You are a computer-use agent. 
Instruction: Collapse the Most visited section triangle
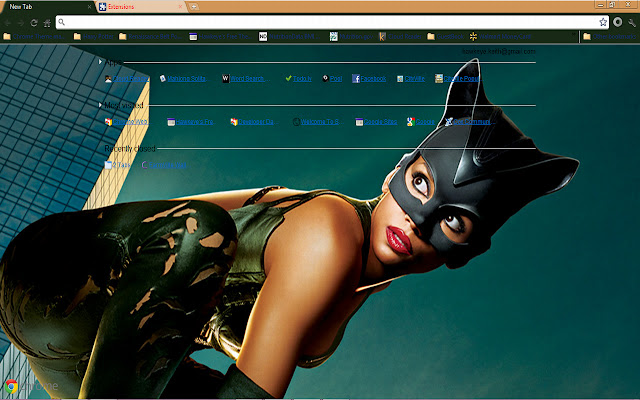[100, 105]
